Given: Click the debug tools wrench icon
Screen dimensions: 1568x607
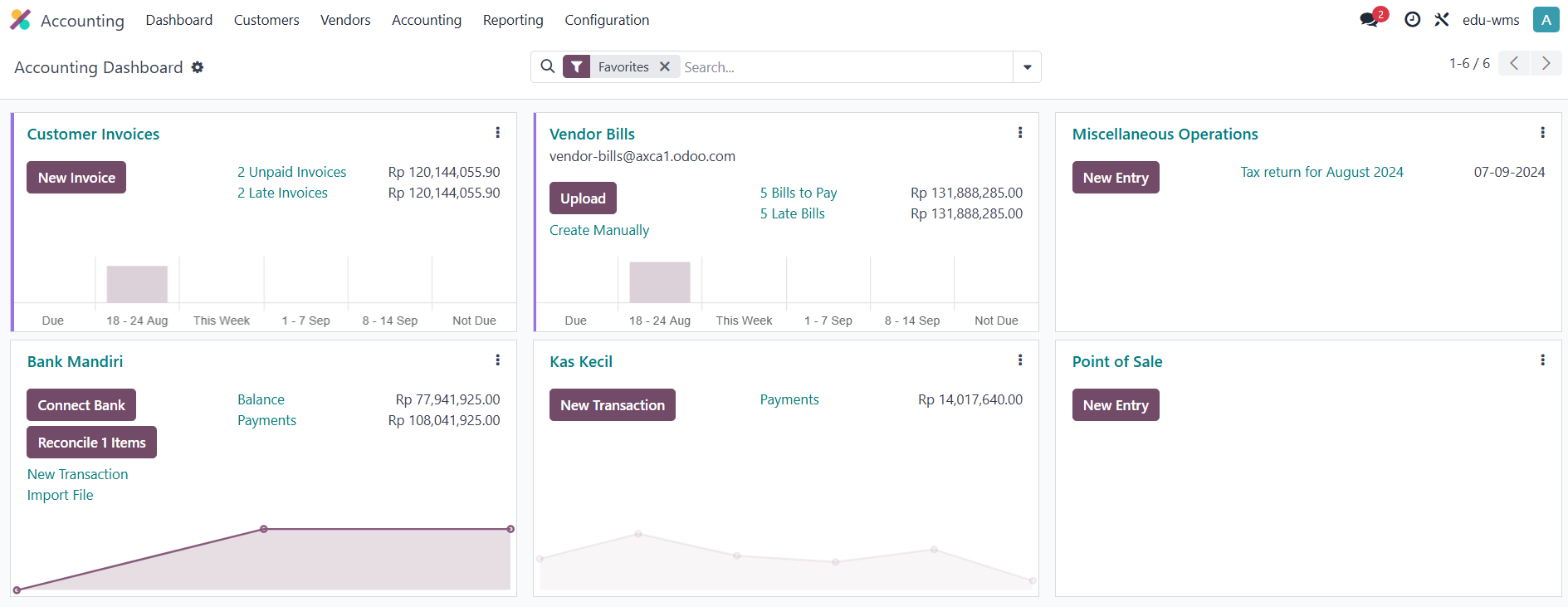Looking at the screenshot, I should [x=1442, y=19].
